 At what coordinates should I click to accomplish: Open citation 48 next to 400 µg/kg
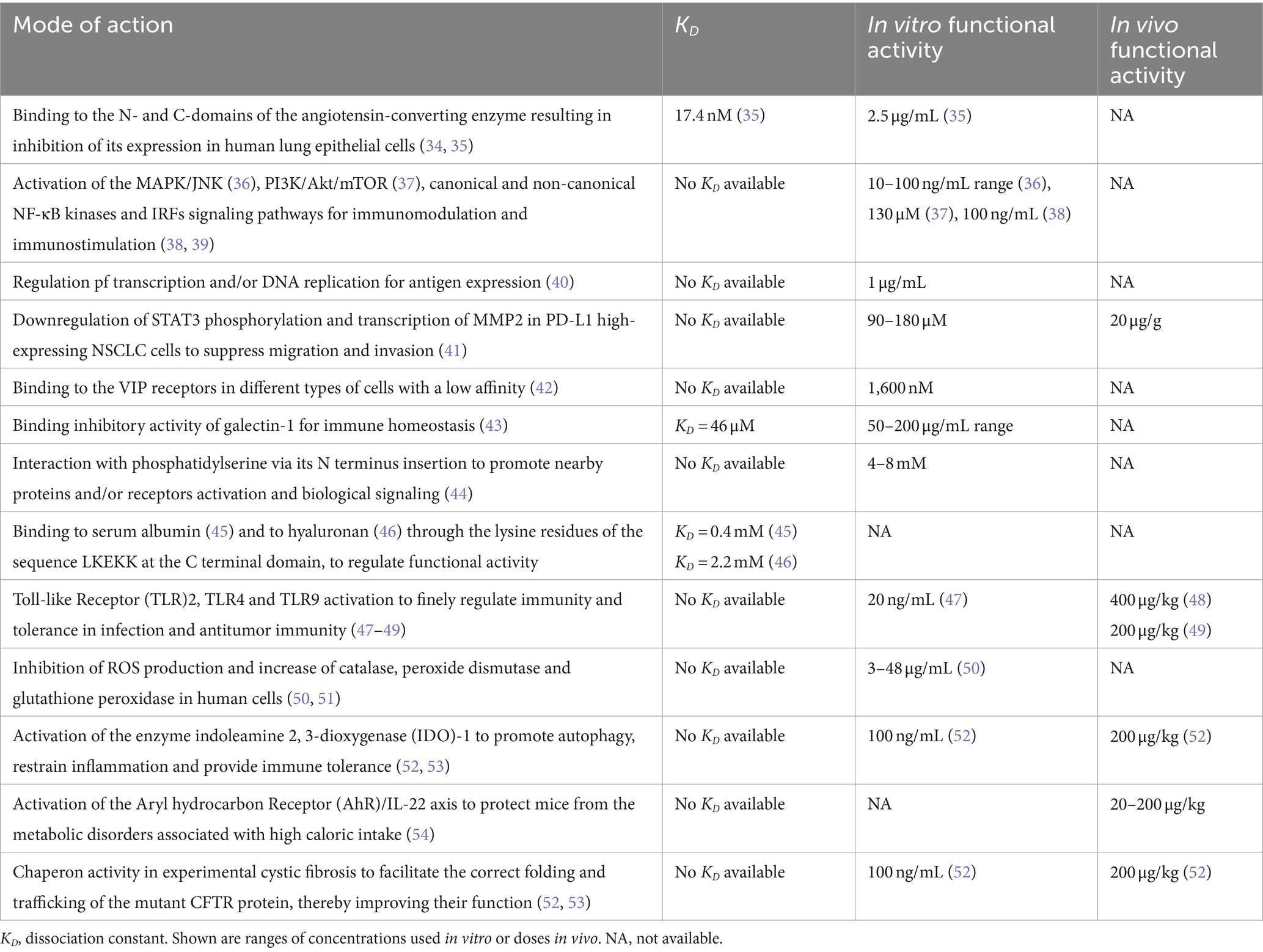[x=1198, y=599]
